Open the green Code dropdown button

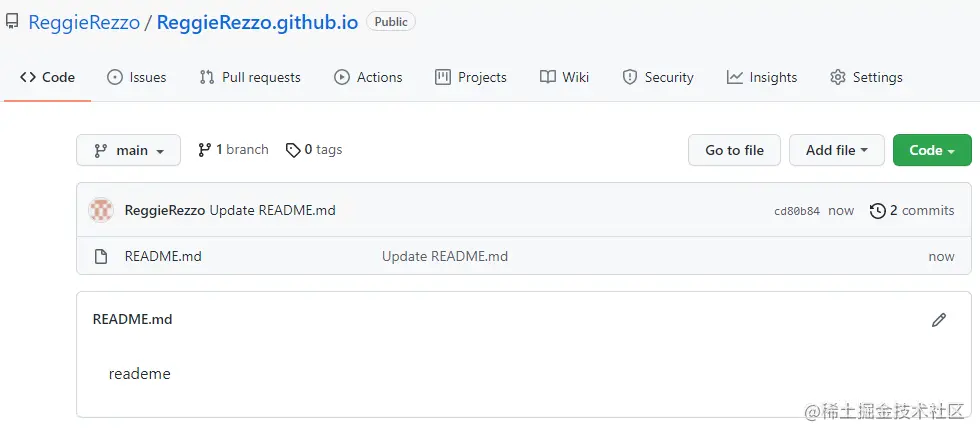[932, 150]
